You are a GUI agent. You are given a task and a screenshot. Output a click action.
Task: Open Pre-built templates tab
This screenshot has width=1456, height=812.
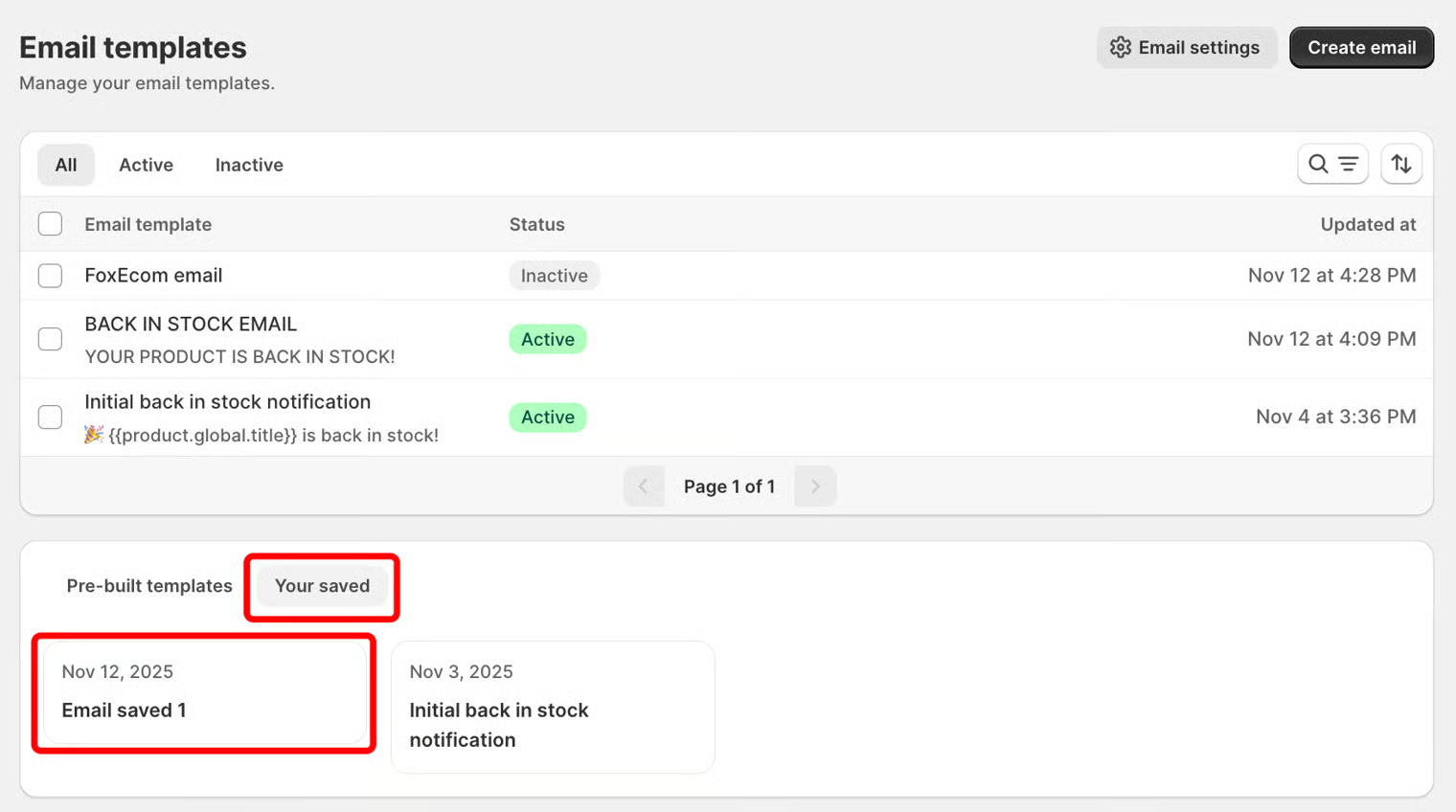point(149,586)
